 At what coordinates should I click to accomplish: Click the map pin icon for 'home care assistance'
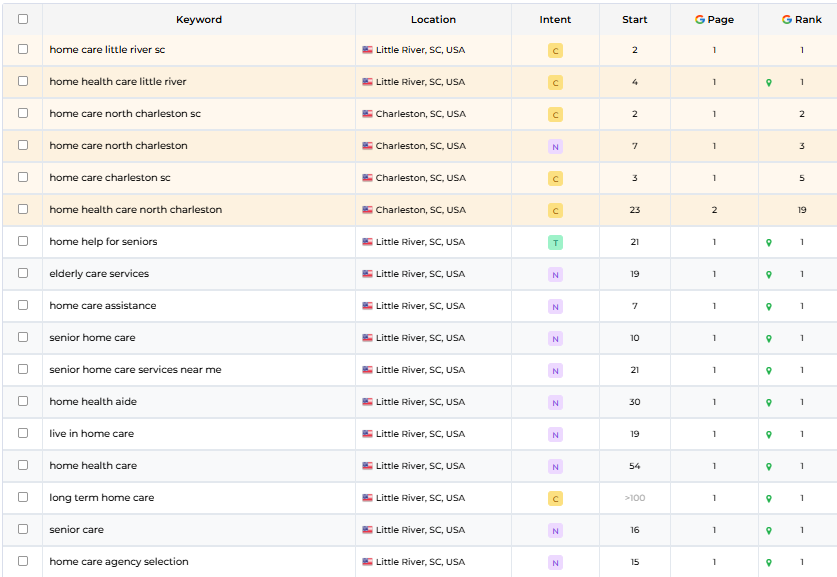[769, 307]
